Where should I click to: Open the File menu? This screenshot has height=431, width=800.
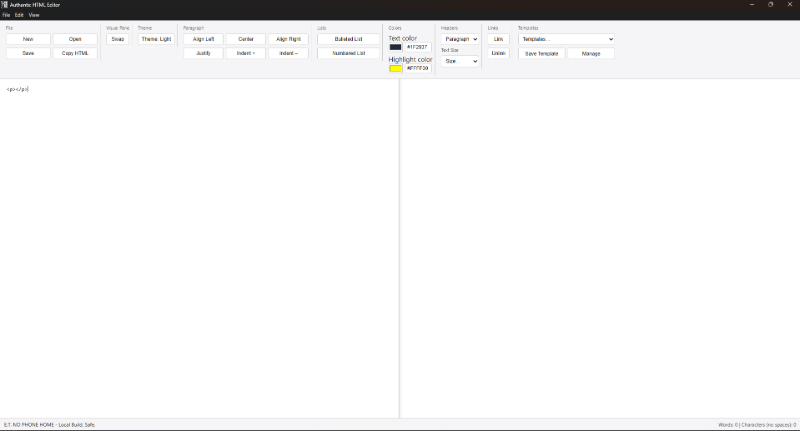coord(6,15)
